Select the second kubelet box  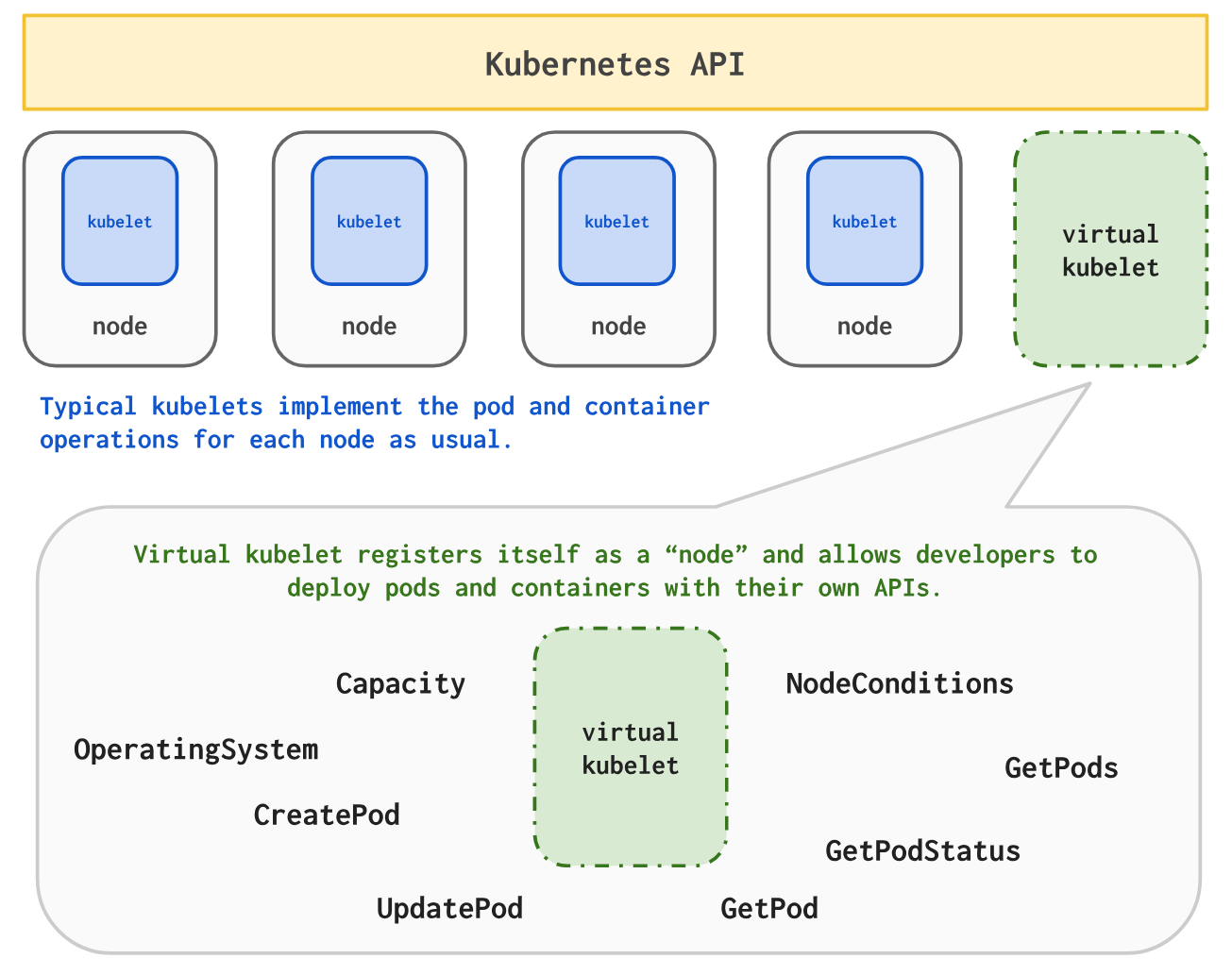tap(368, 220)
